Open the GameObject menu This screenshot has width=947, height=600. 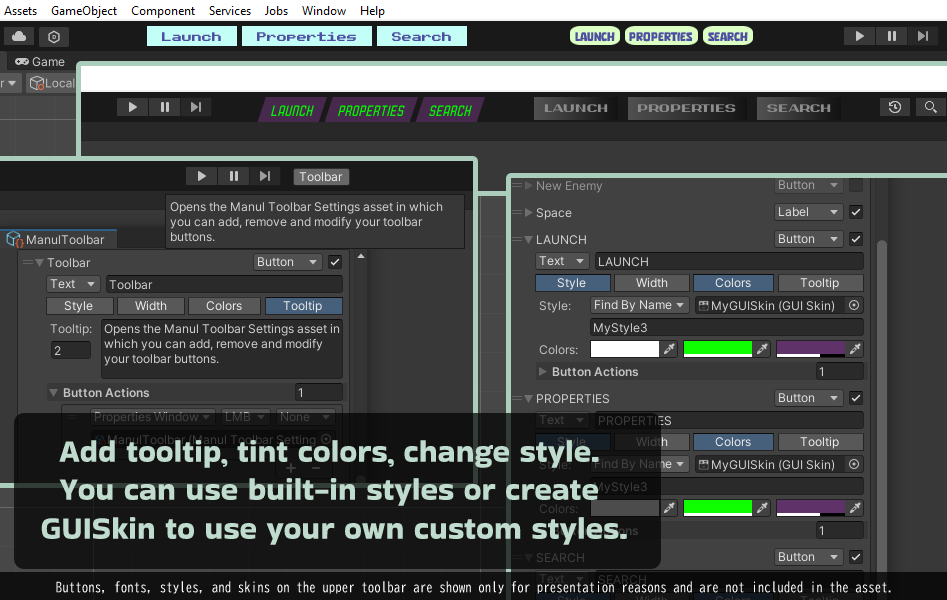tap(84, 11)
